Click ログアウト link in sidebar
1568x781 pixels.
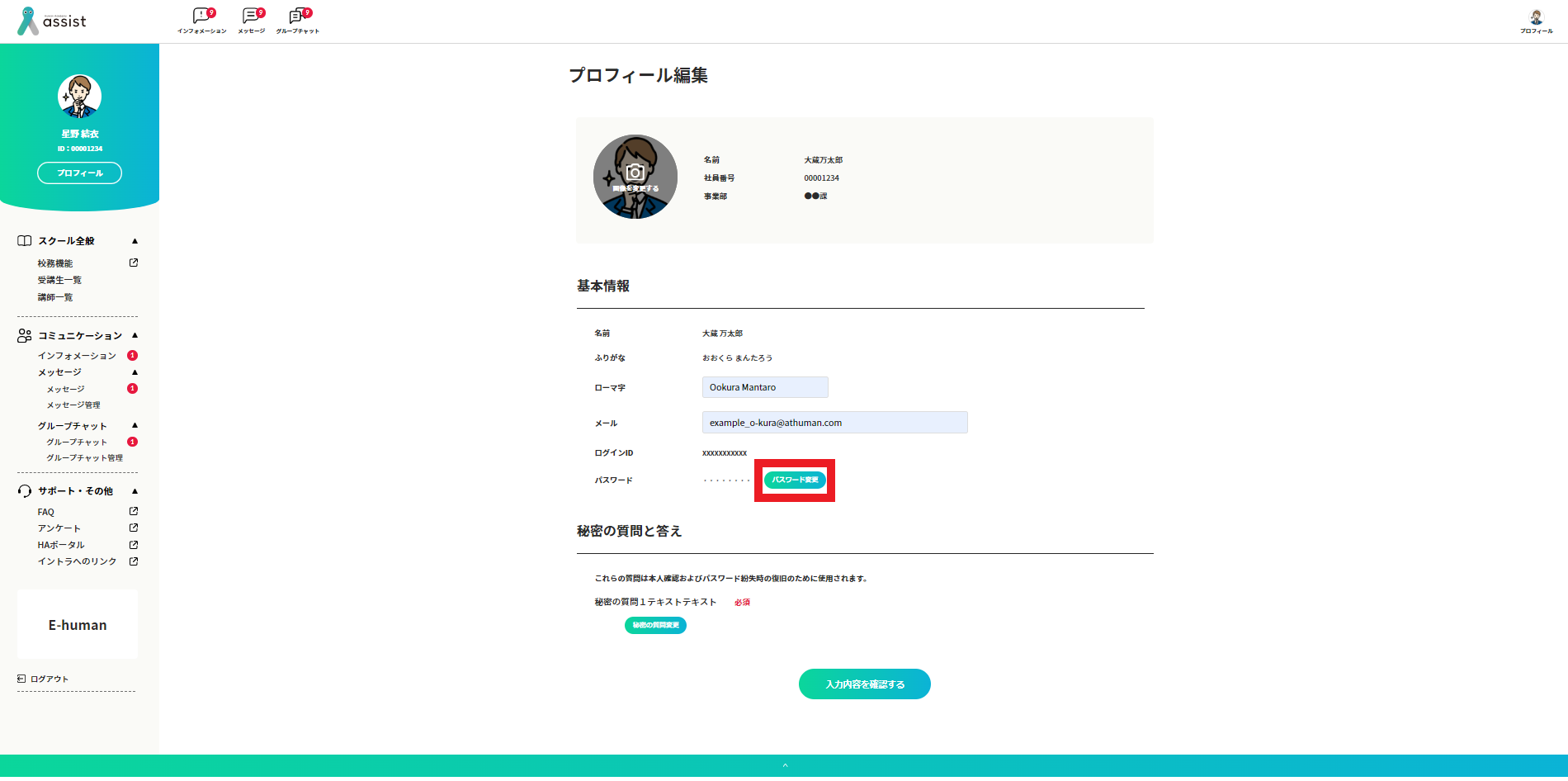pyautogui.click(x=49, y=679)
